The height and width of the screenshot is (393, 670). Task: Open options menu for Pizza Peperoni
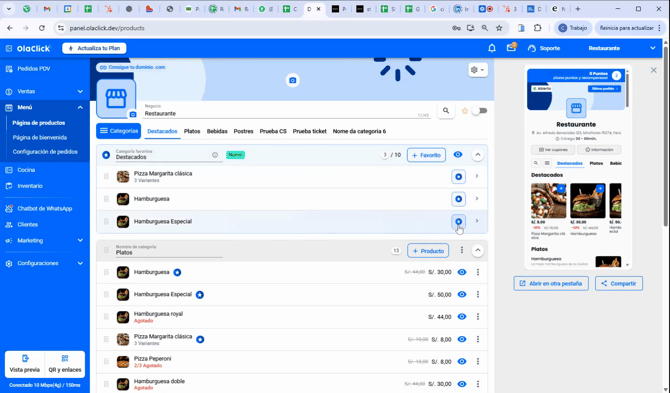click(478, 361)
